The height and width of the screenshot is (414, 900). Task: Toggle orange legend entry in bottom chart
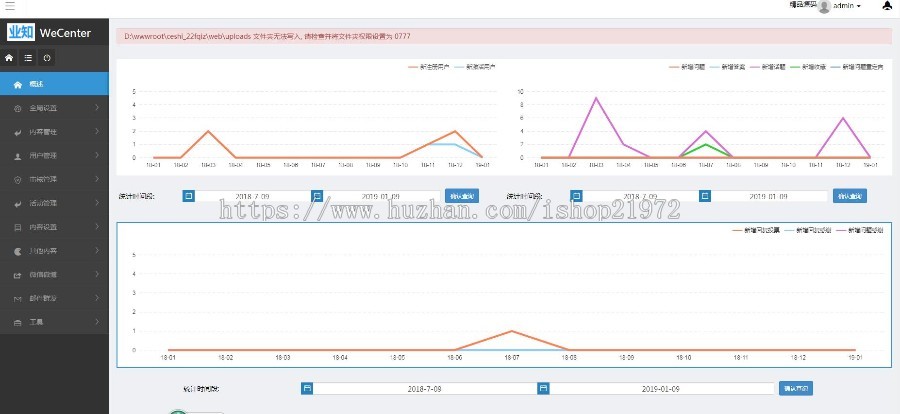pos(756,230)
